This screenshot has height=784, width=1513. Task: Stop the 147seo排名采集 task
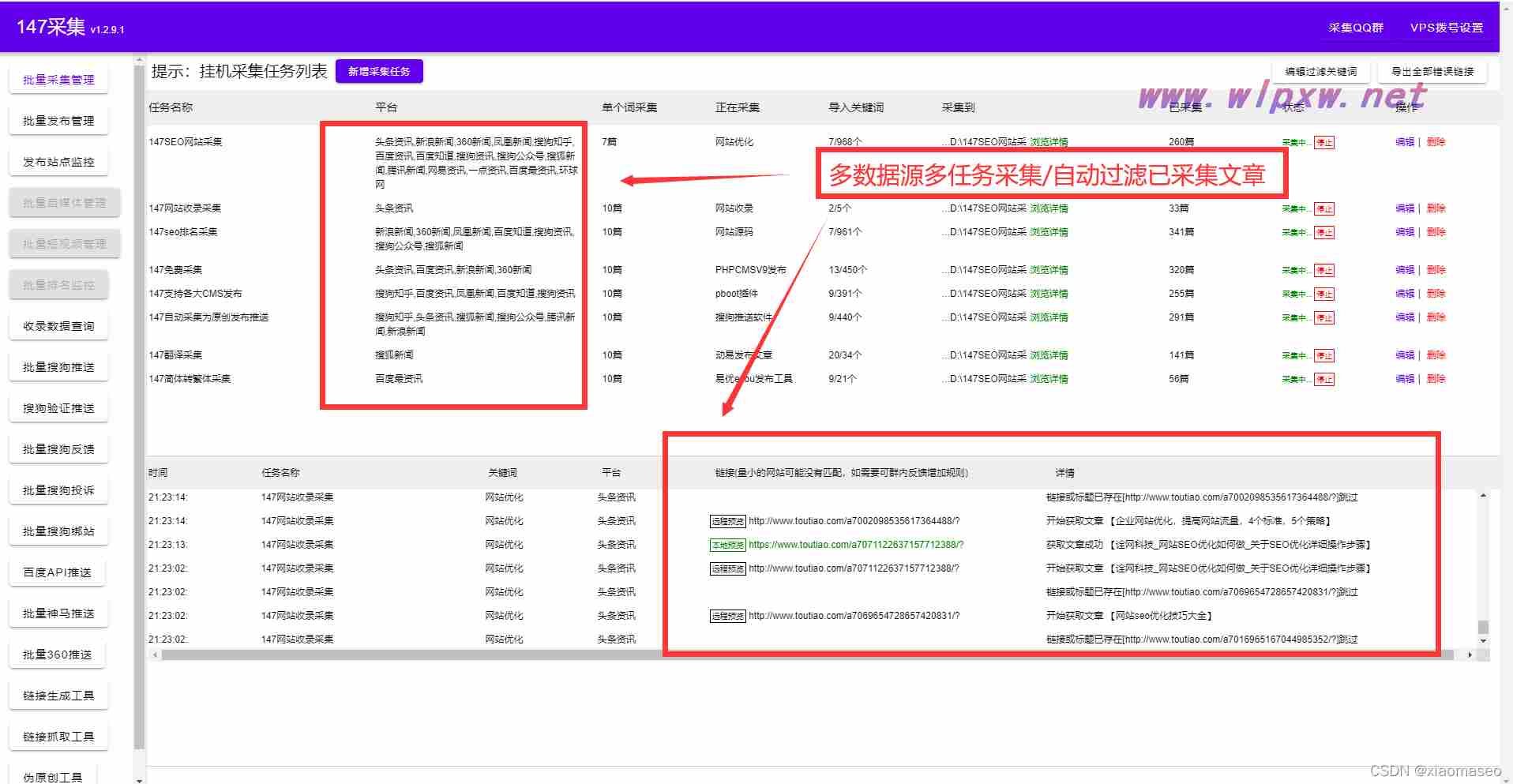tap(1324, 233)
